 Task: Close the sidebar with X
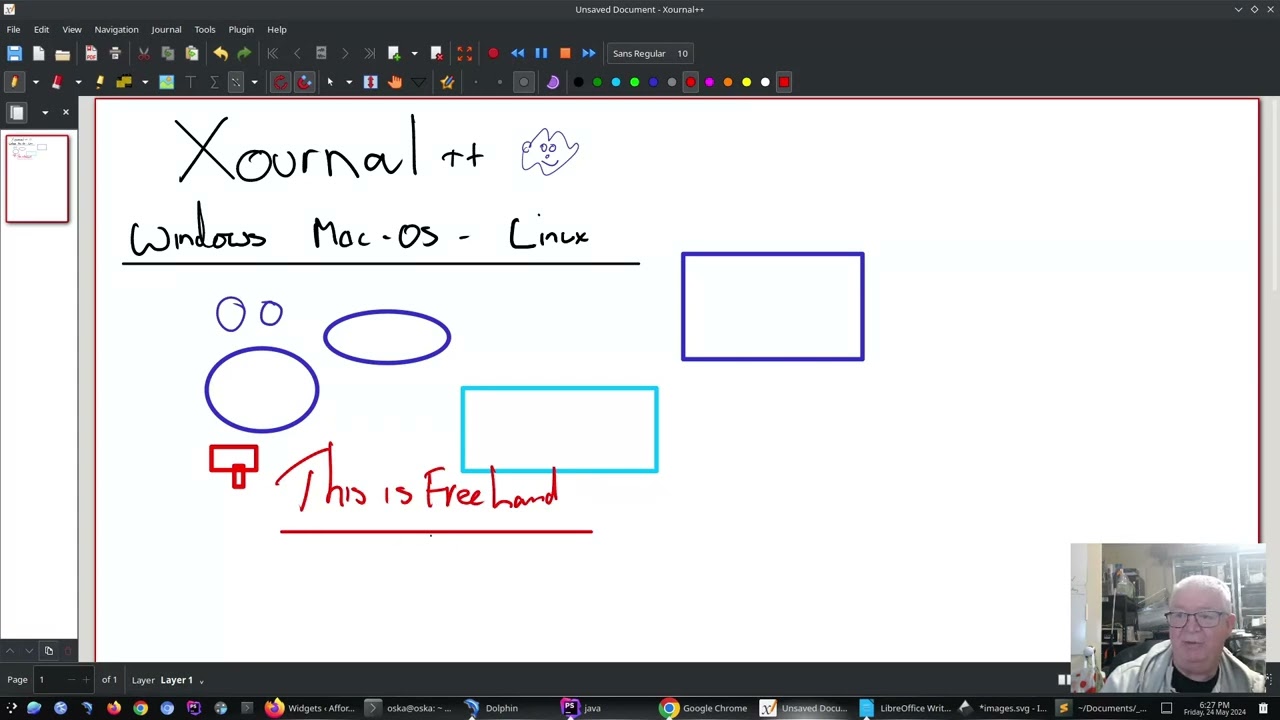65,112
